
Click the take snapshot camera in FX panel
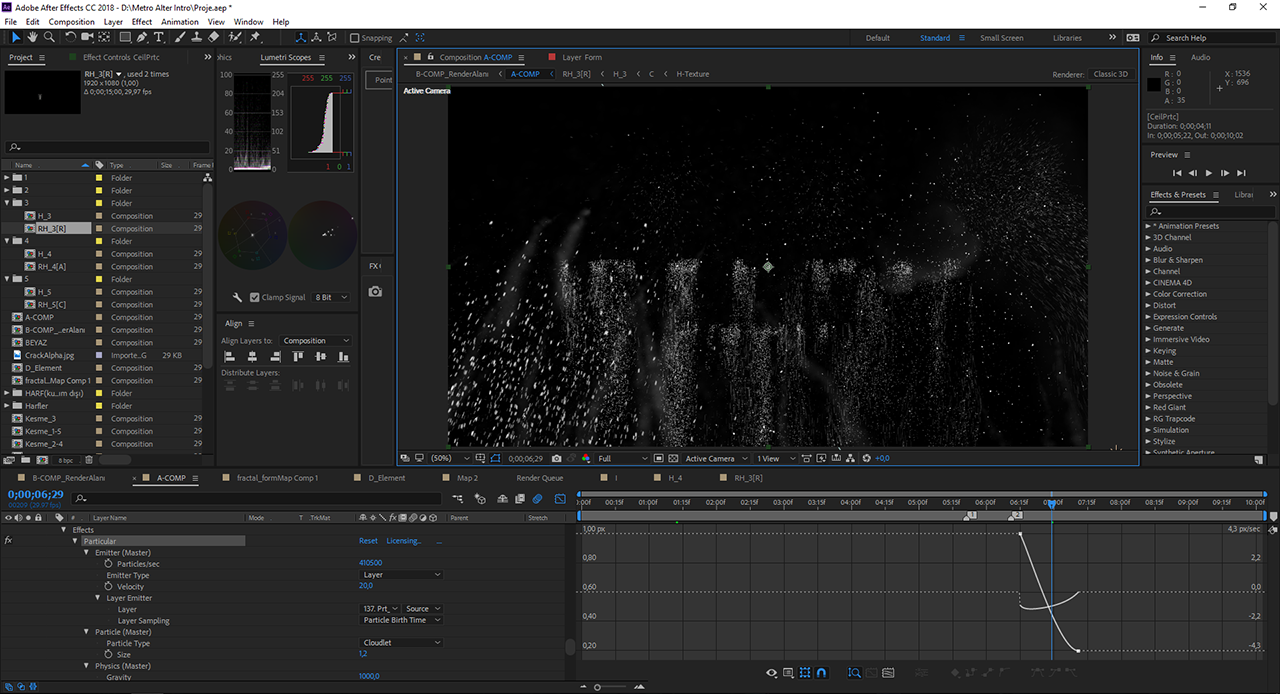point(375,291)
